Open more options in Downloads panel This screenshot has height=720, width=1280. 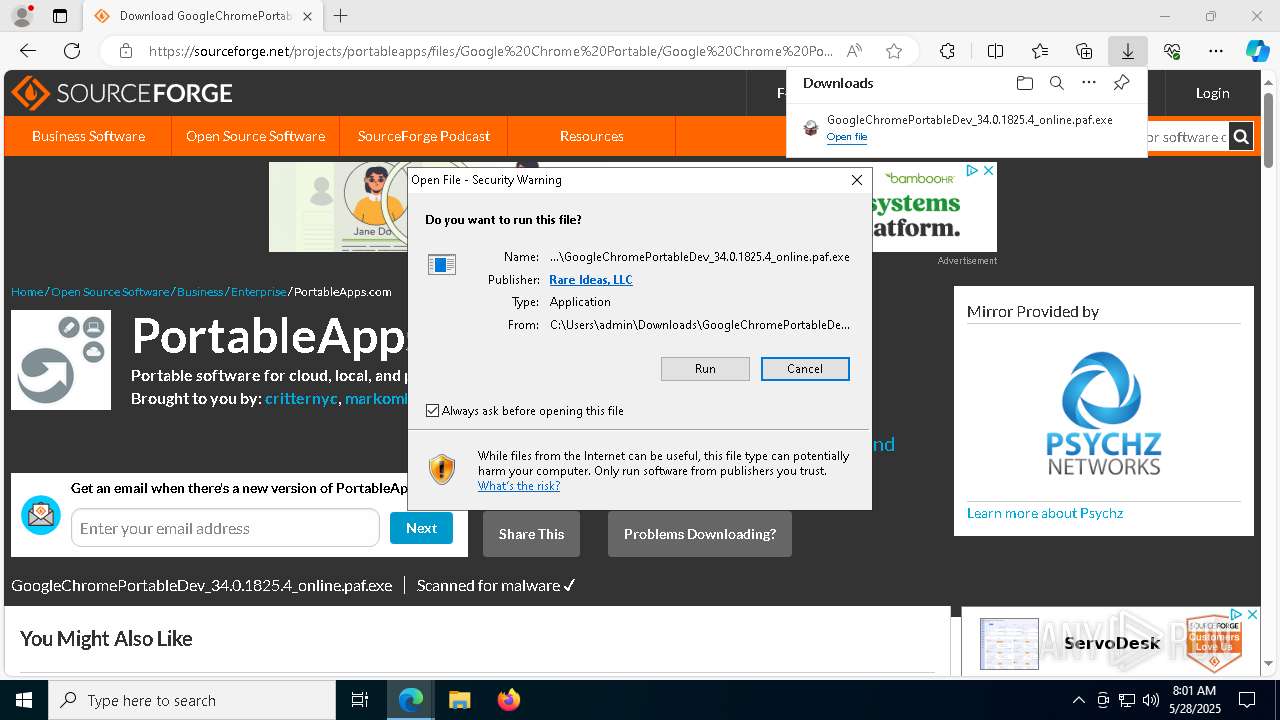point(1089,83)
